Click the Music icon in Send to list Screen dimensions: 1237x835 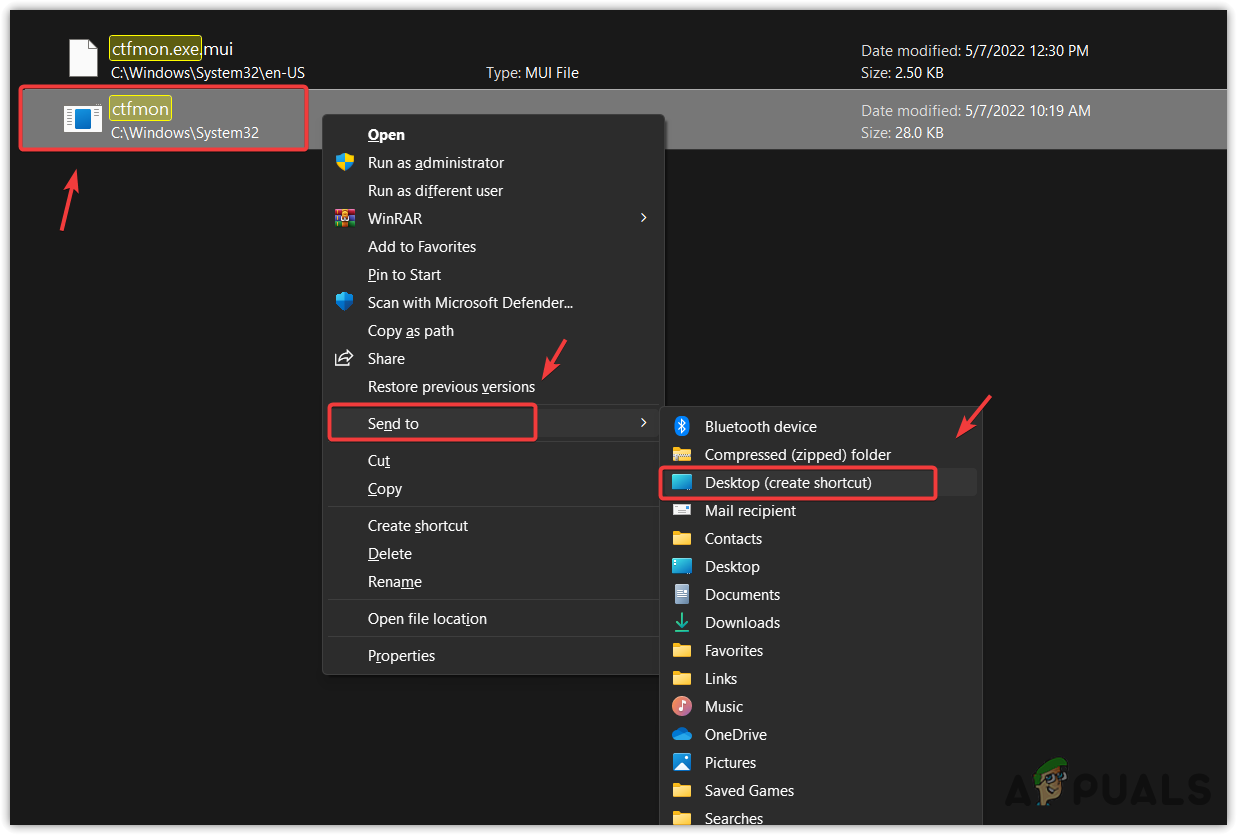pos(681,706)
